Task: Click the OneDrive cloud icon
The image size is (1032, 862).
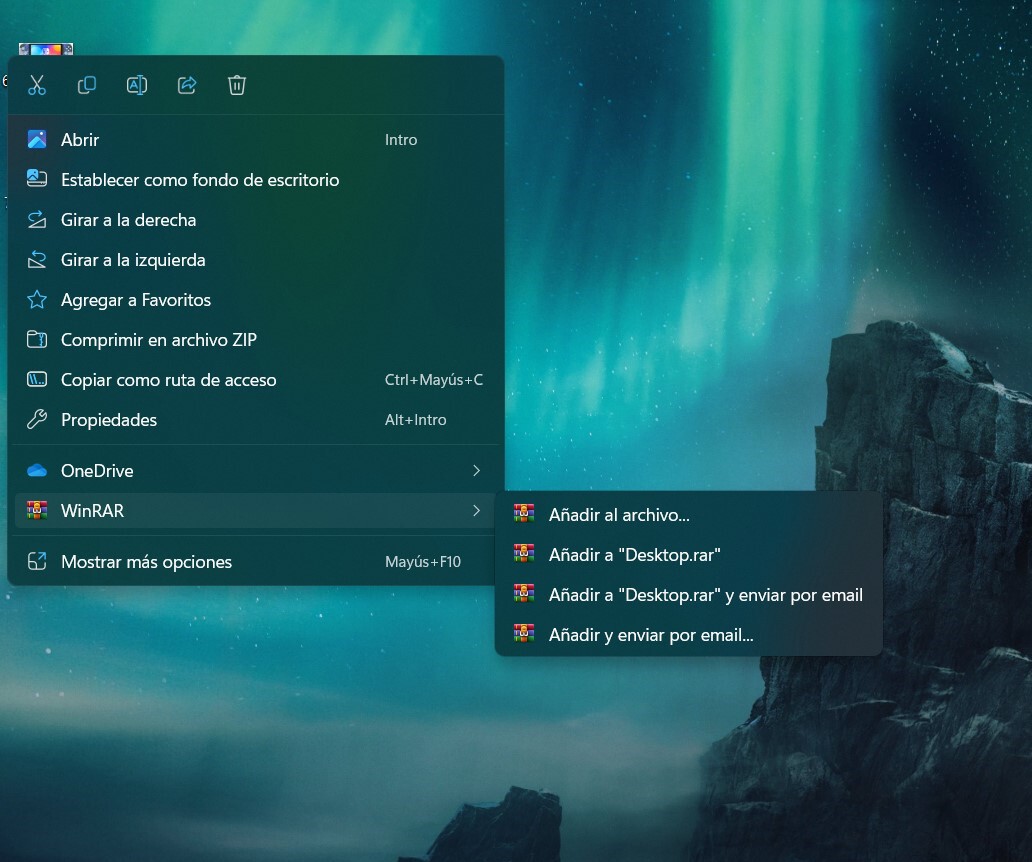Action: click(x=36, y=470)
